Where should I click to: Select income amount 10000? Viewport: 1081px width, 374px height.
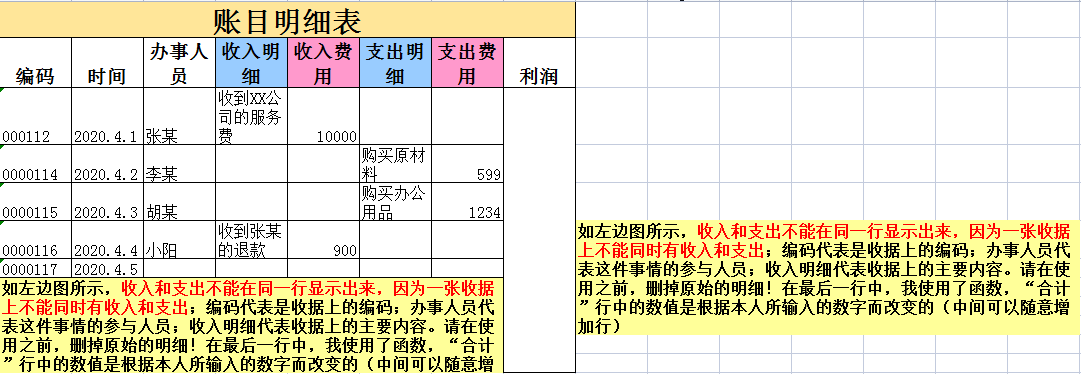point(323,117)
